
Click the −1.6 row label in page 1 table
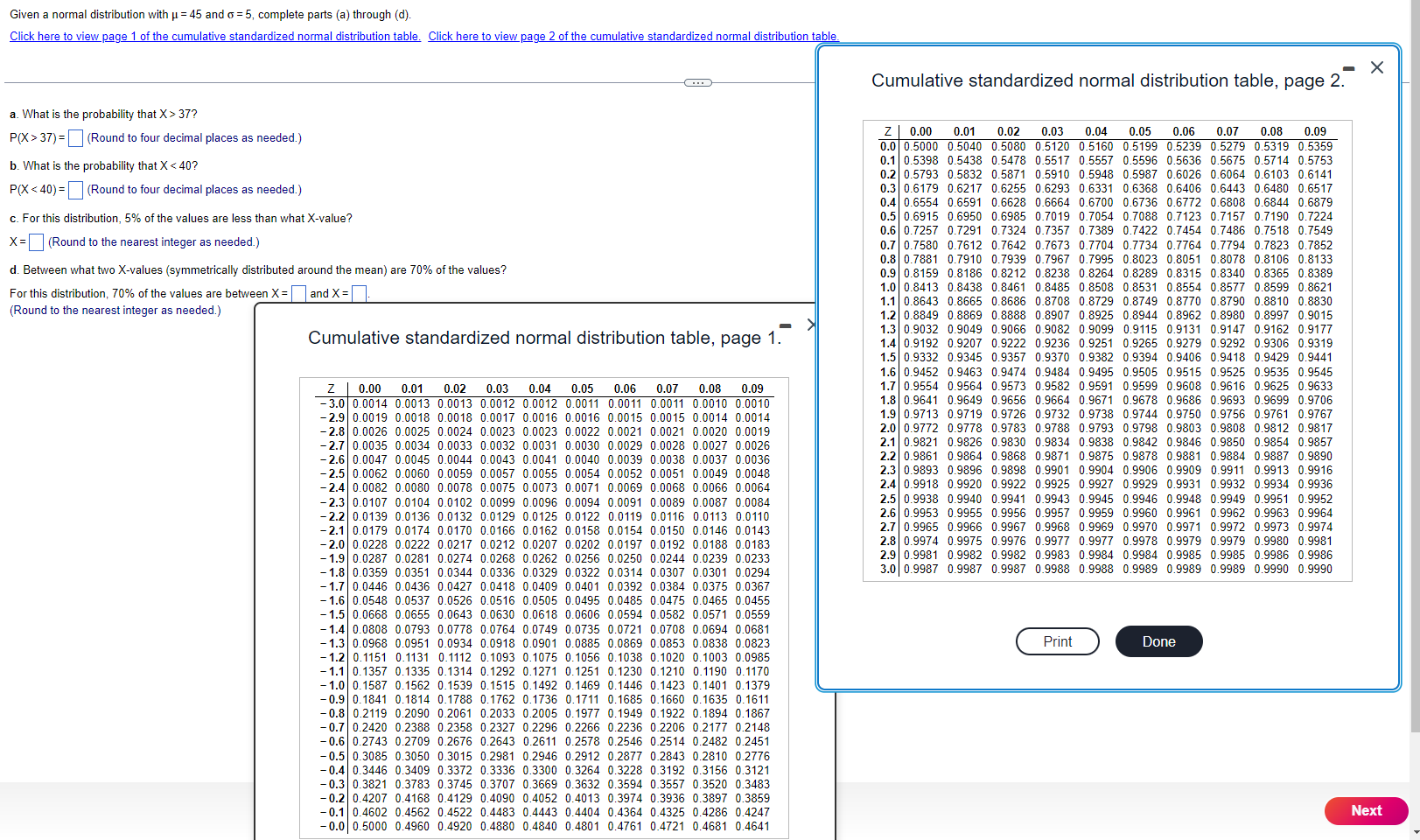[332, 600]
